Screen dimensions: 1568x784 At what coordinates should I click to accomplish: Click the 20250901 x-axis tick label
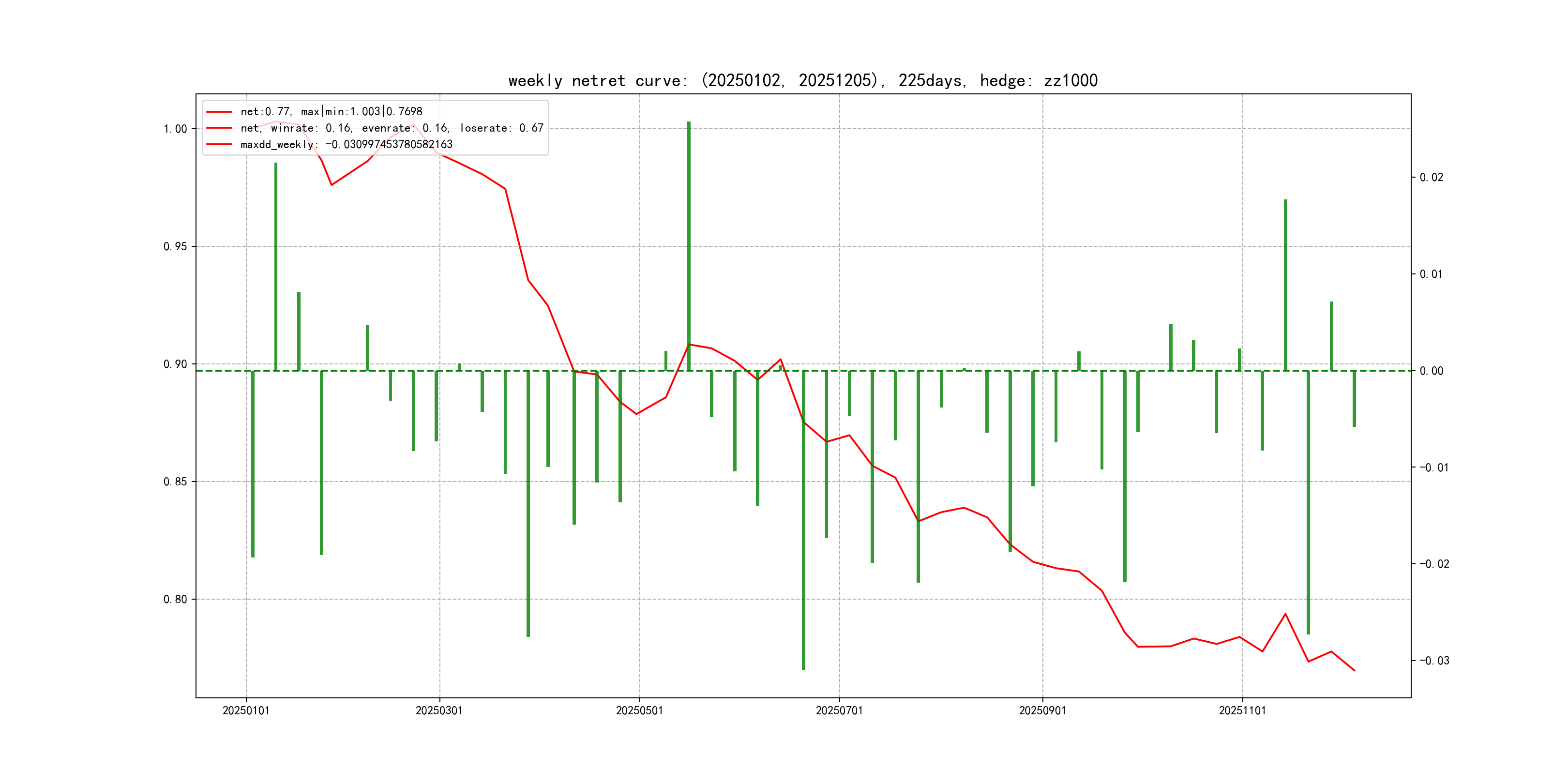[x=1042, y=710]
